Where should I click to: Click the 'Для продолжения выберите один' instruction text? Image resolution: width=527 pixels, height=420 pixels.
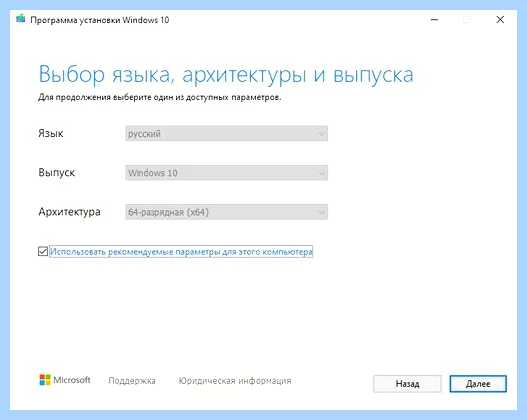tap(160, 97)
